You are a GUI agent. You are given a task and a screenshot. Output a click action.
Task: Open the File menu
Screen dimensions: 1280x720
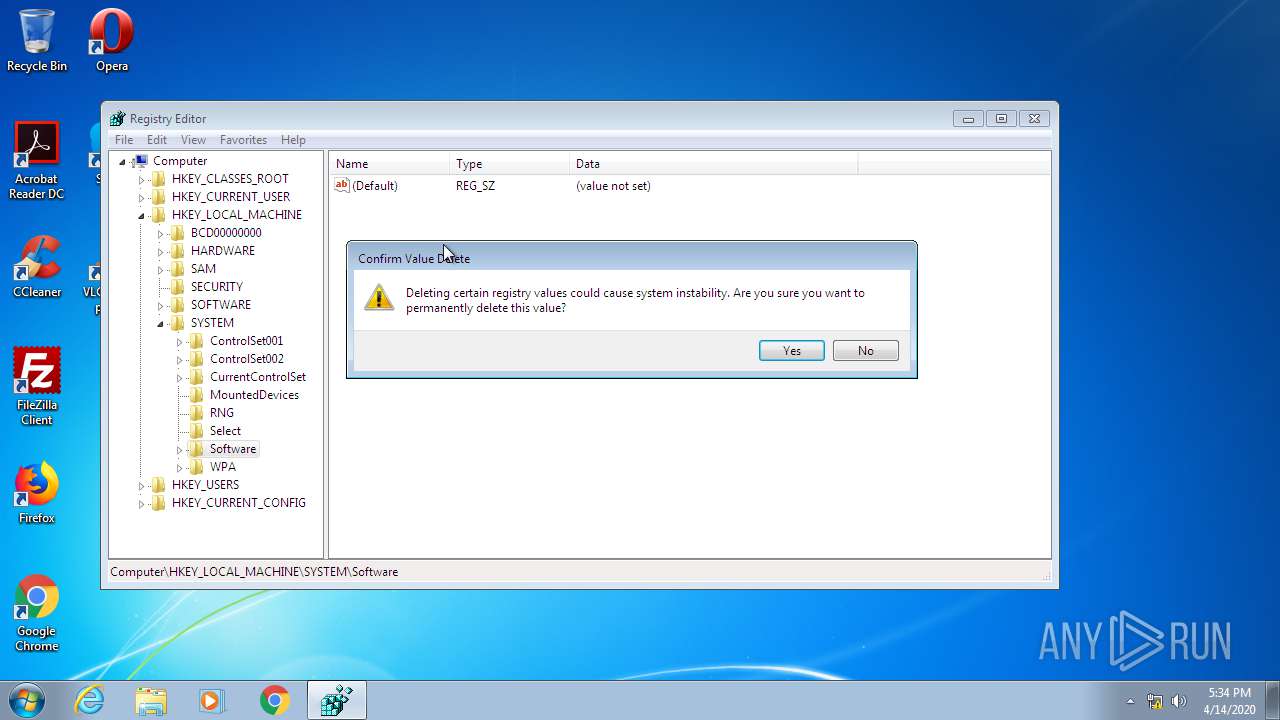coord(124,140)
